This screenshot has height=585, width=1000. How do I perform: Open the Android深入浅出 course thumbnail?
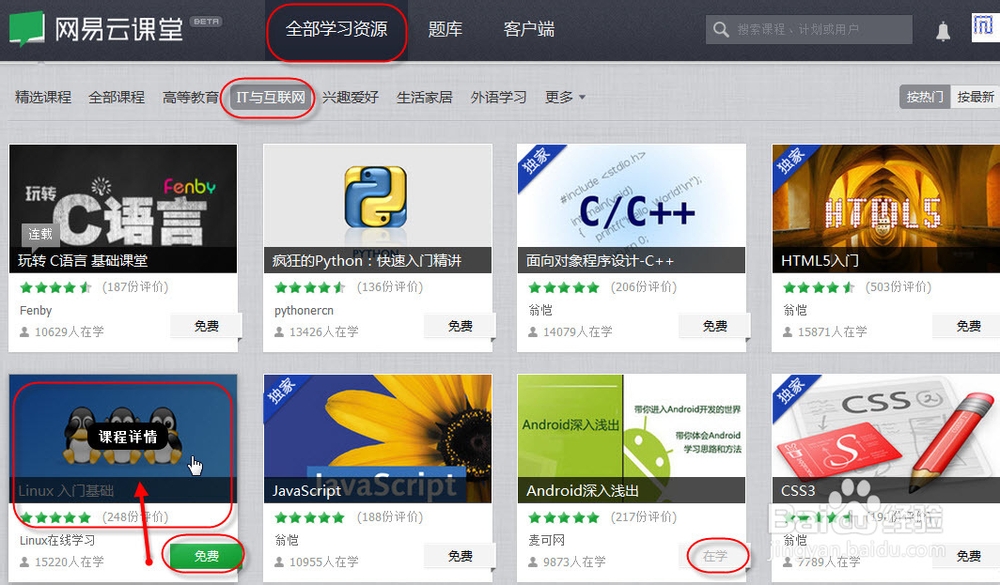click(x=631, y=439)
